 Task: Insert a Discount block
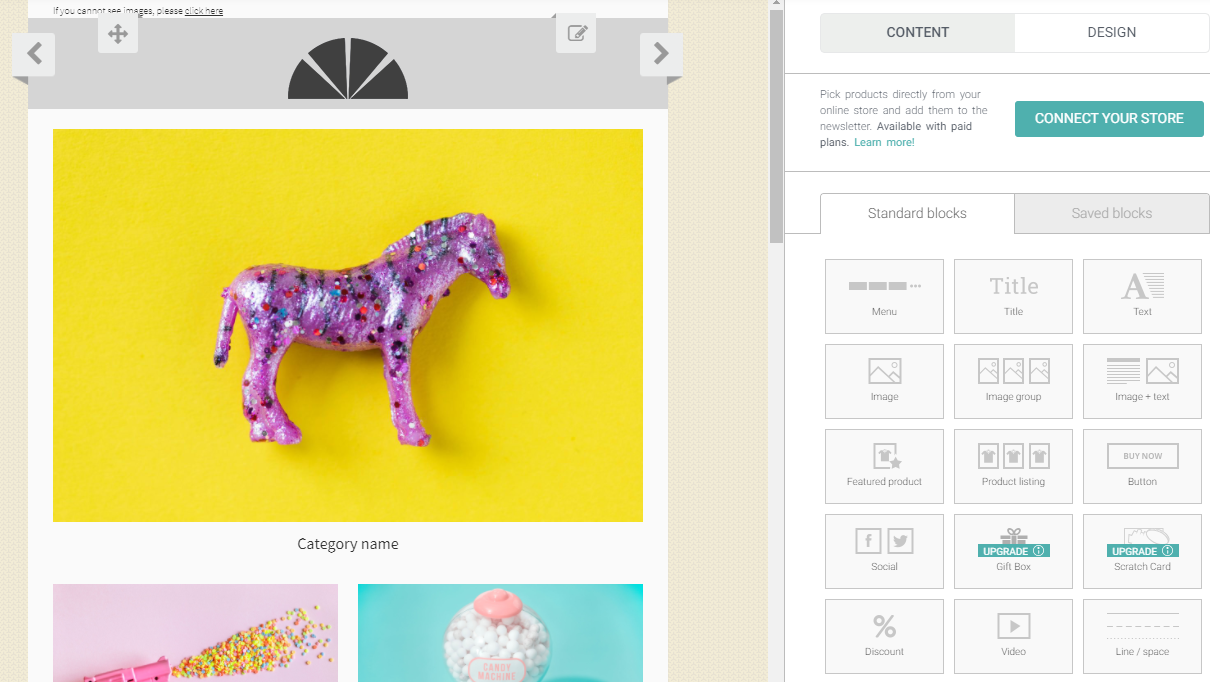(x=884, y=636)
